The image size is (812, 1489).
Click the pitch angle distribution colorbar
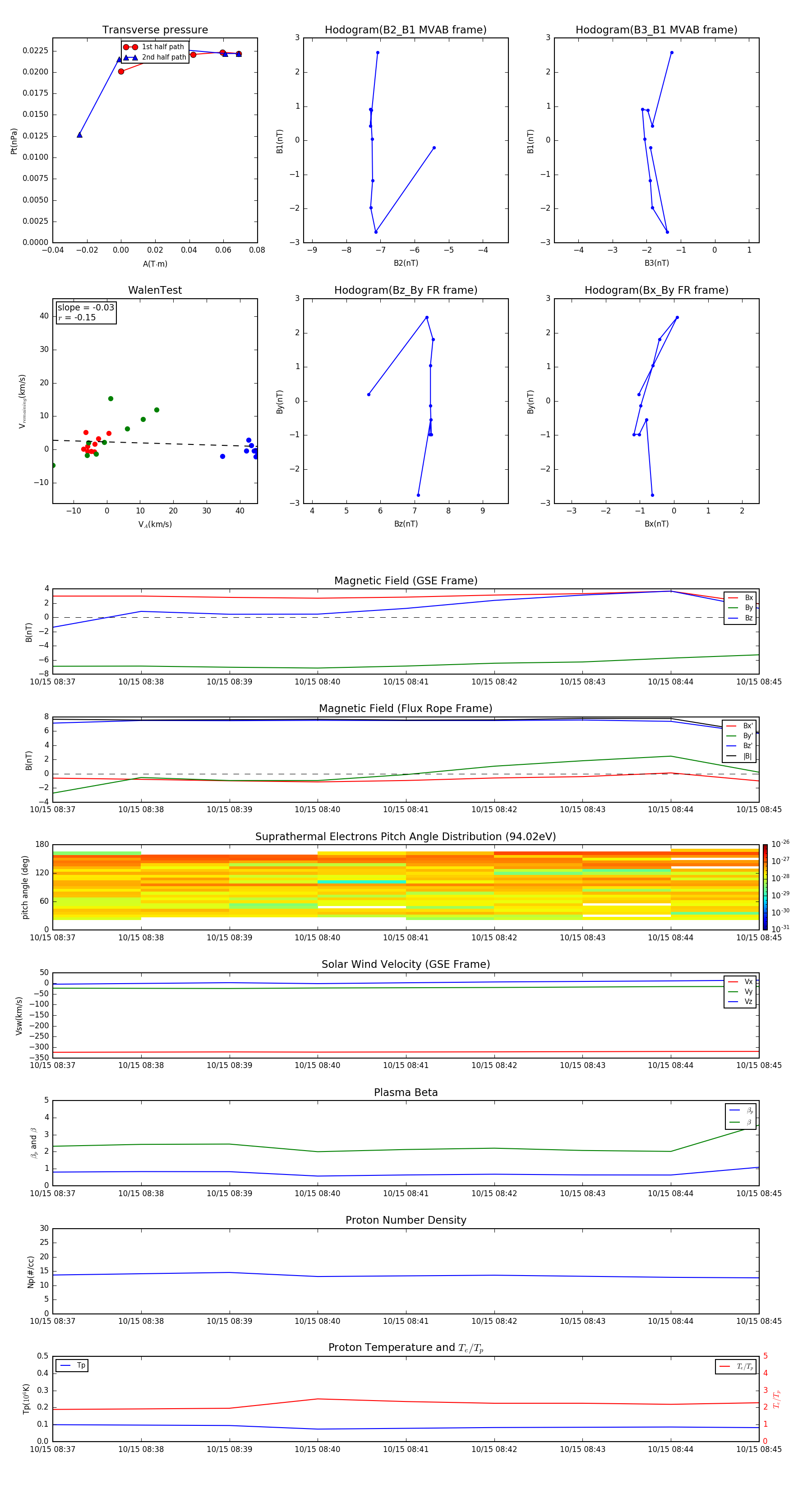click(x=765, y=887)
